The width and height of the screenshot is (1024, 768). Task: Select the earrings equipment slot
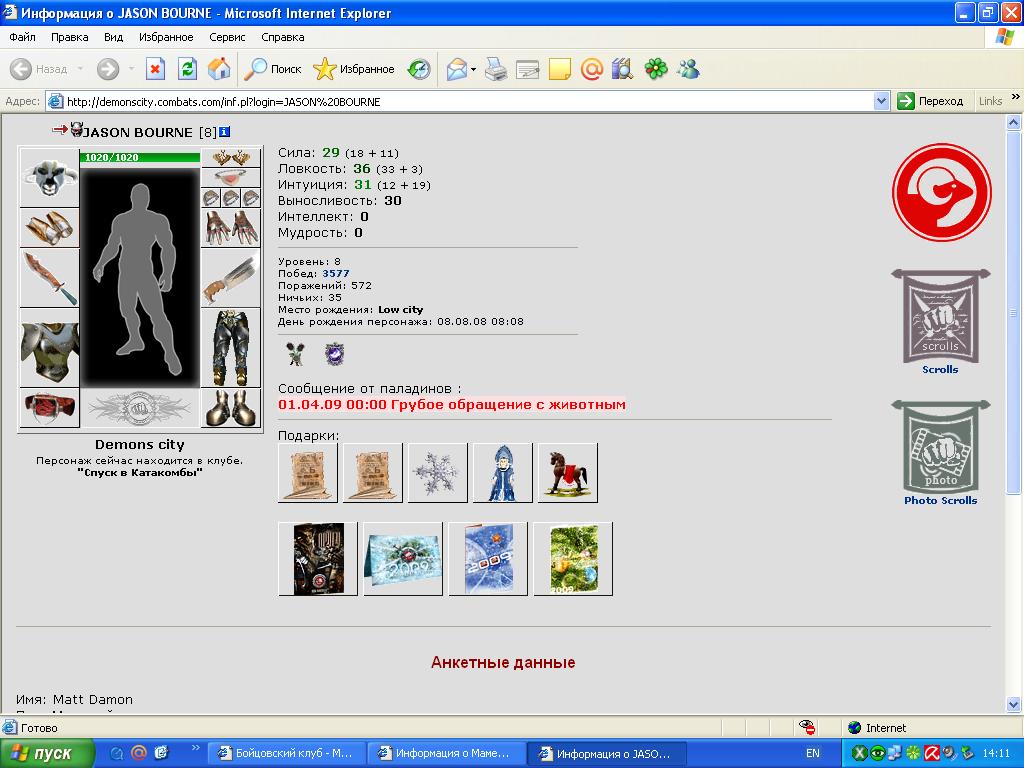coord(231,158)
